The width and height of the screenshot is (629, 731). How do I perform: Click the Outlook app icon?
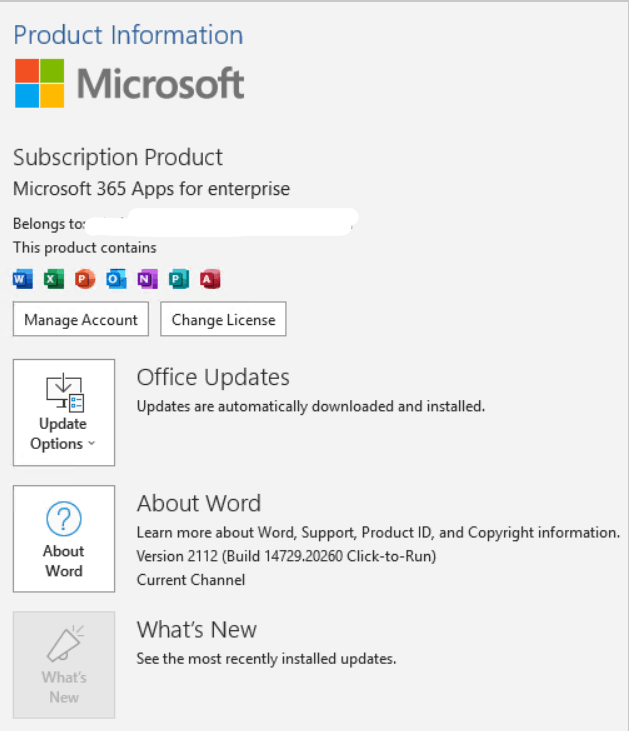click(x=116, y=279)
